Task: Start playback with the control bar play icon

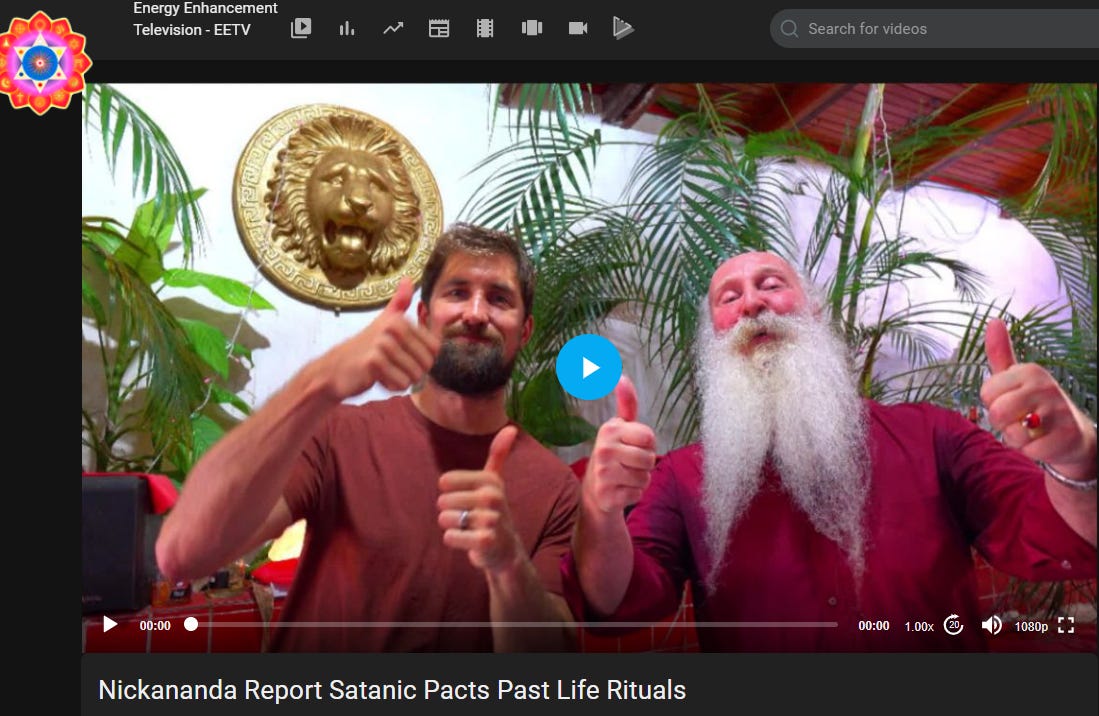Action: (x=110, y=624)
